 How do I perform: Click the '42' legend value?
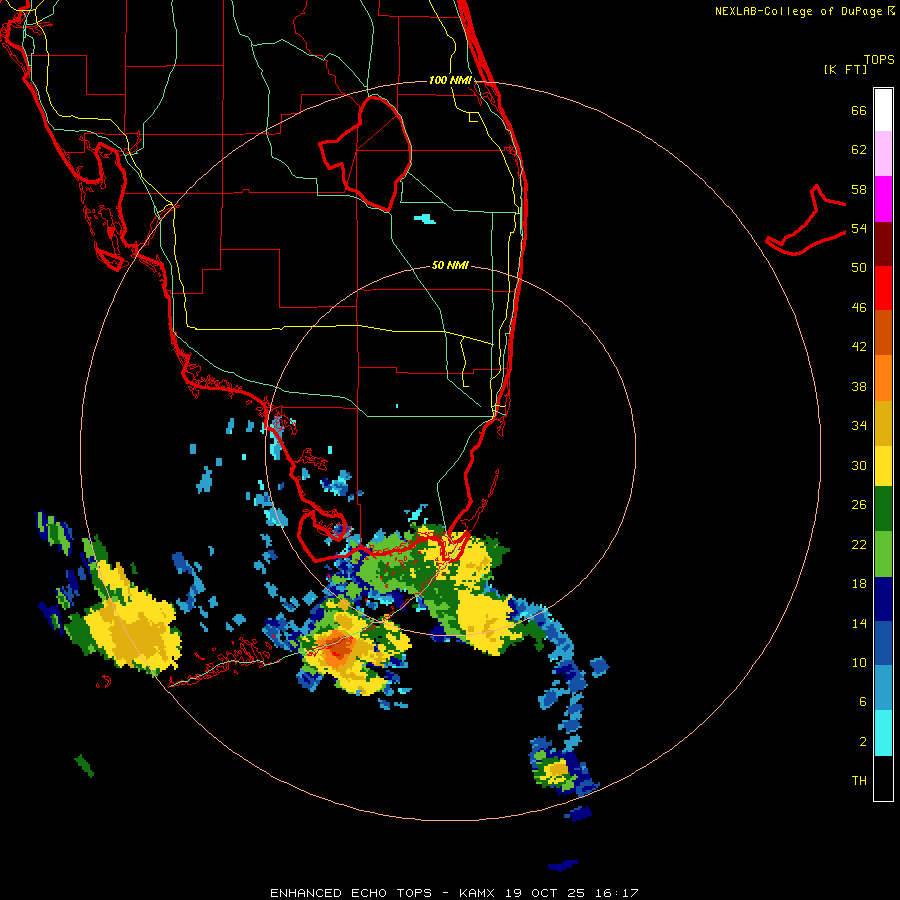pos(859,347)
